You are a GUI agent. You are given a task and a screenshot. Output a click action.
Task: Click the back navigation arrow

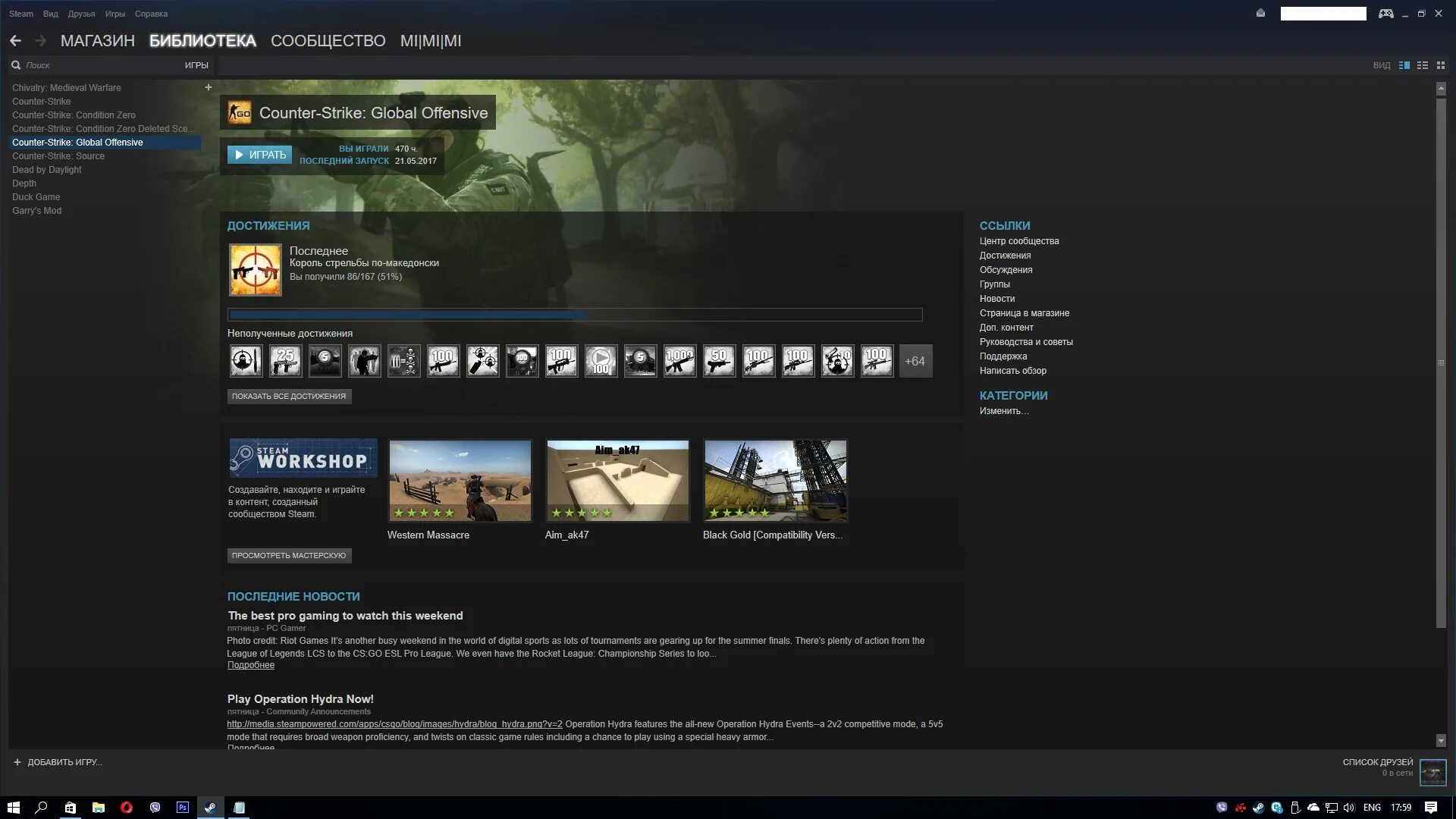(x=15, y=41)
